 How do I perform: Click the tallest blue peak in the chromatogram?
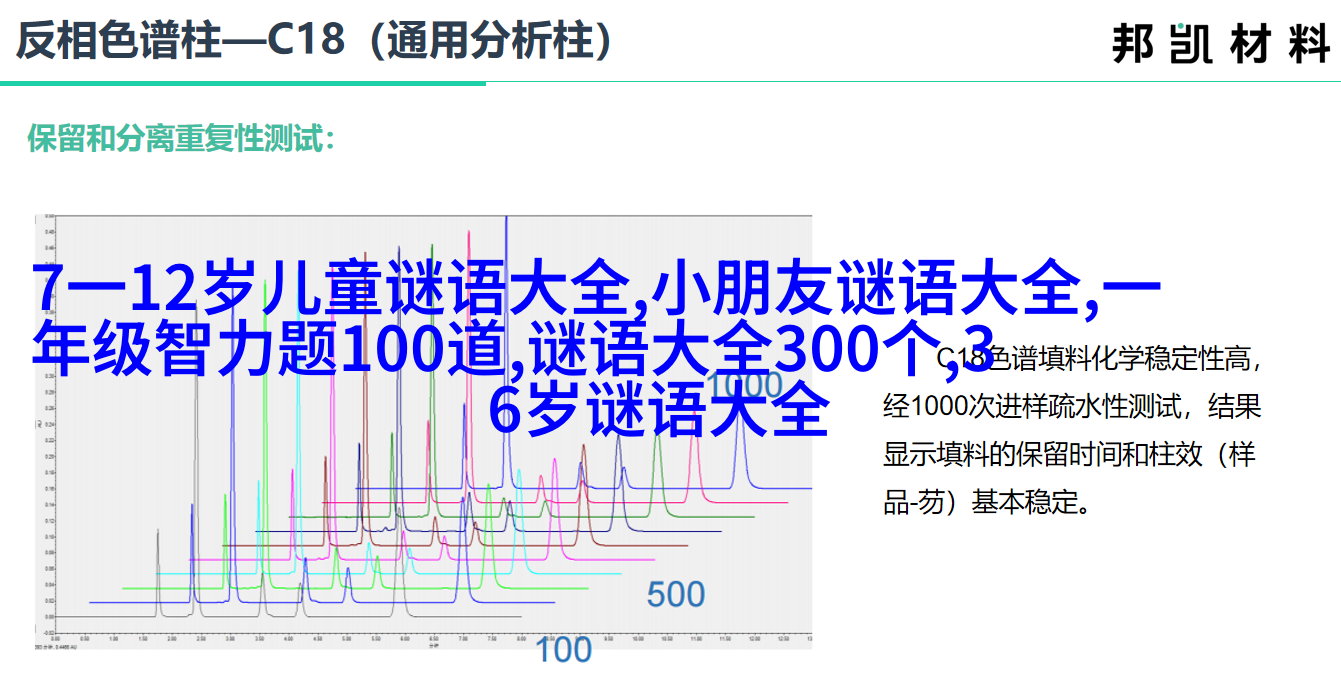[506, 240]
